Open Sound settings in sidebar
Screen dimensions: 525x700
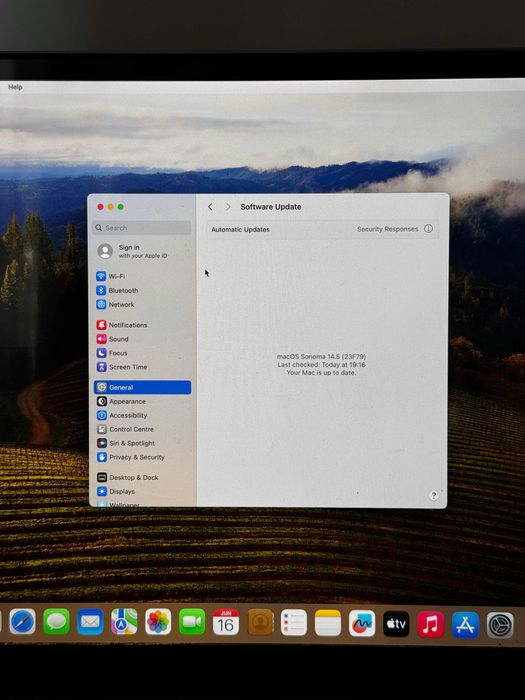pos(112,339)
